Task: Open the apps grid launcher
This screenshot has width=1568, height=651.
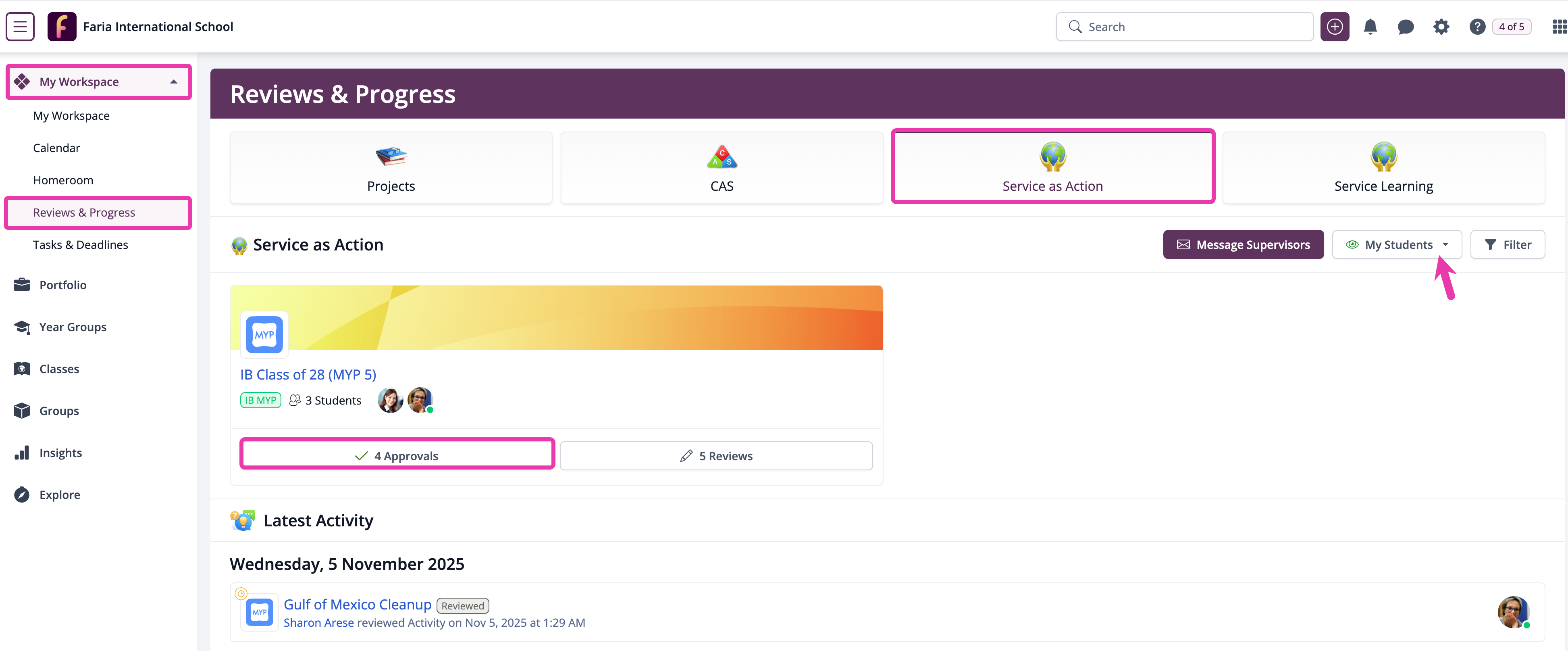Action: [1560, 27]
